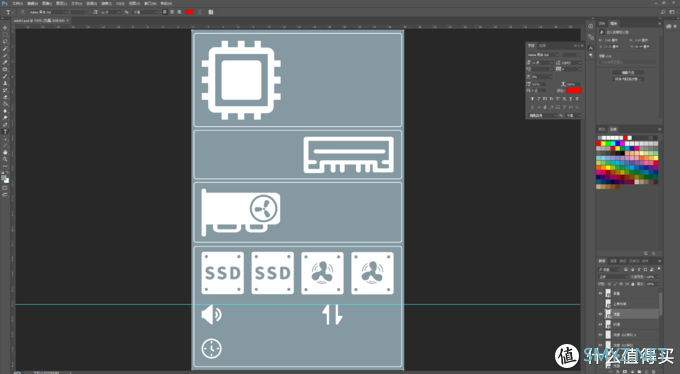This screenshot has height=374, width=680.
Task: Select the Move tool at the top of the toolbox
Action: click(5, 28)
